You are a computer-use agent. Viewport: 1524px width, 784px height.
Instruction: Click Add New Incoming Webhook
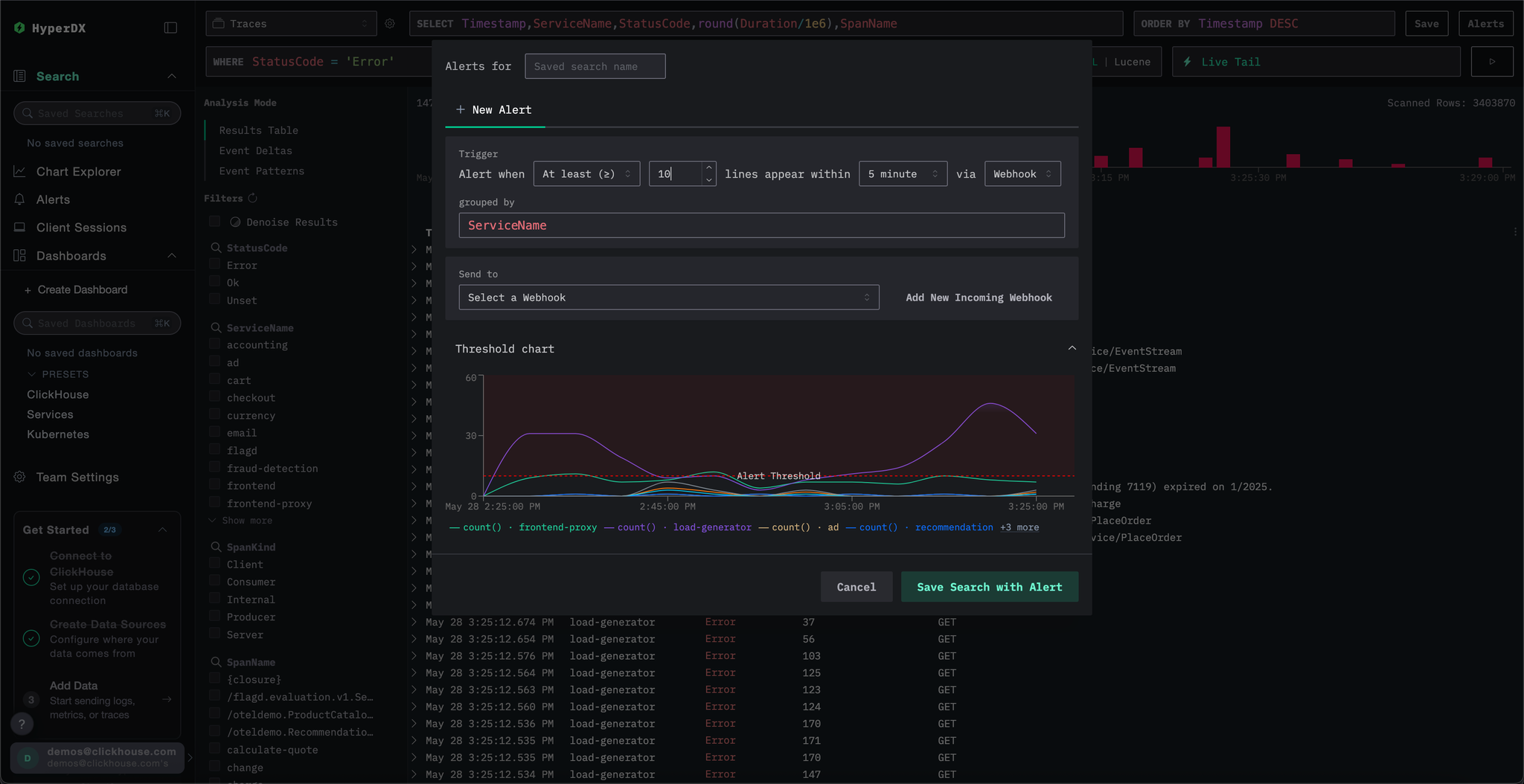[x=979, y=297]
